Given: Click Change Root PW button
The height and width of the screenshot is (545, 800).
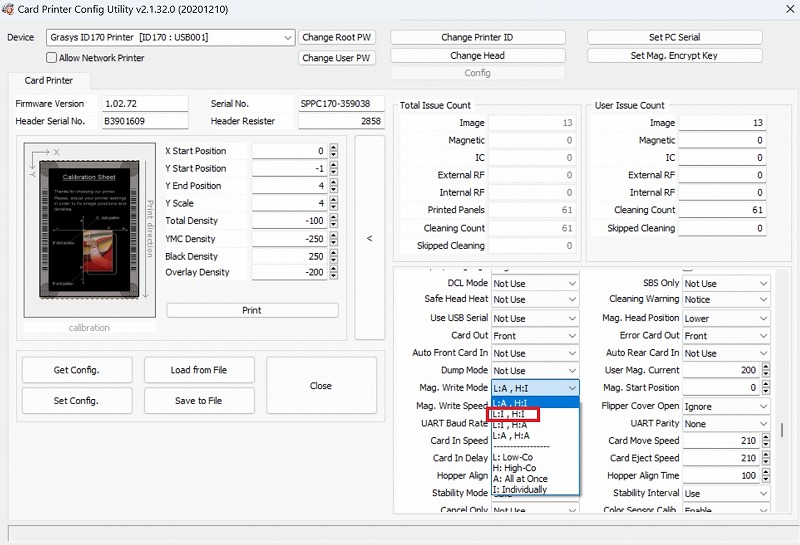Looking at the screenshot, I should (336, 37).
